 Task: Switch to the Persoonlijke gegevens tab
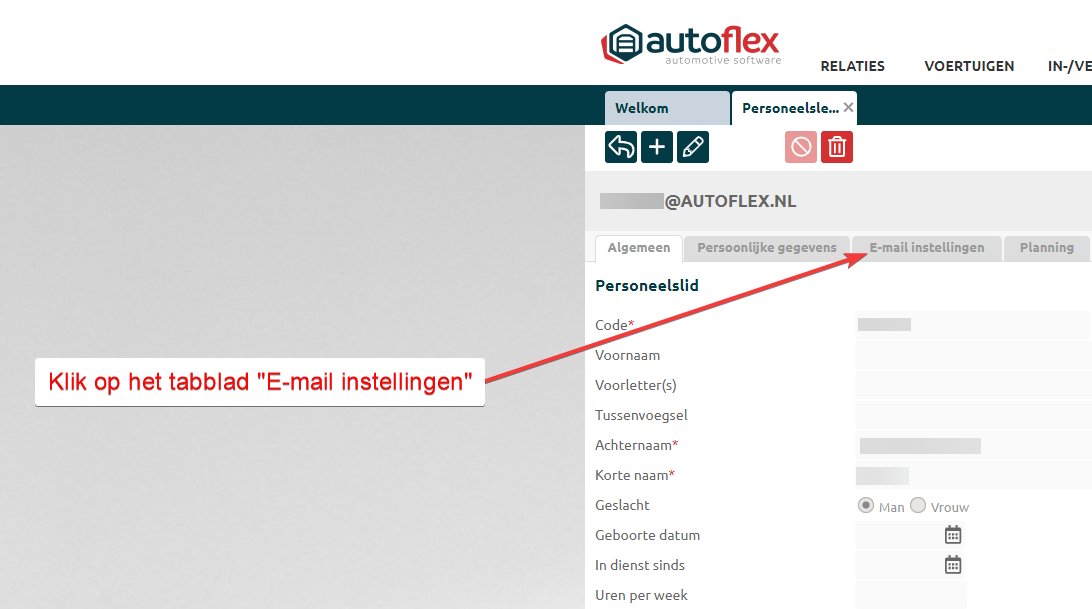click(767, 248)
